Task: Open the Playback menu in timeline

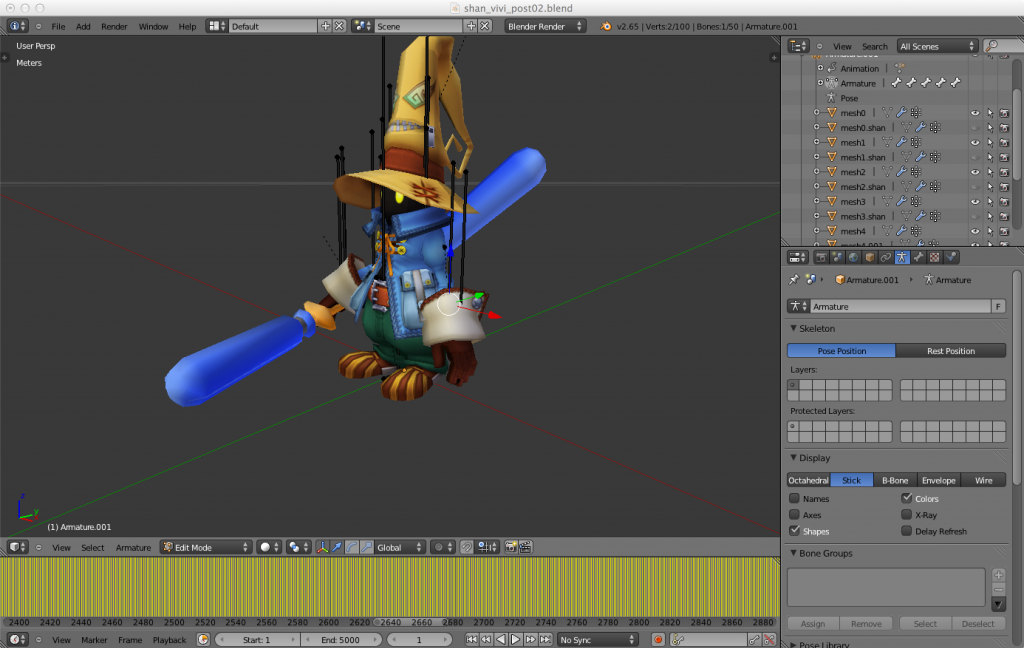Action: [169, 640]
